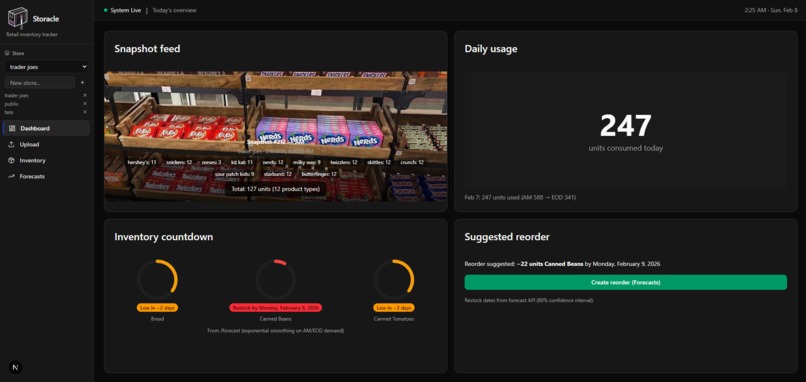The height and width of the screenshot is (382, 806).
Task: Click the starburst: 12 label
Action: (x=278, y=174)
